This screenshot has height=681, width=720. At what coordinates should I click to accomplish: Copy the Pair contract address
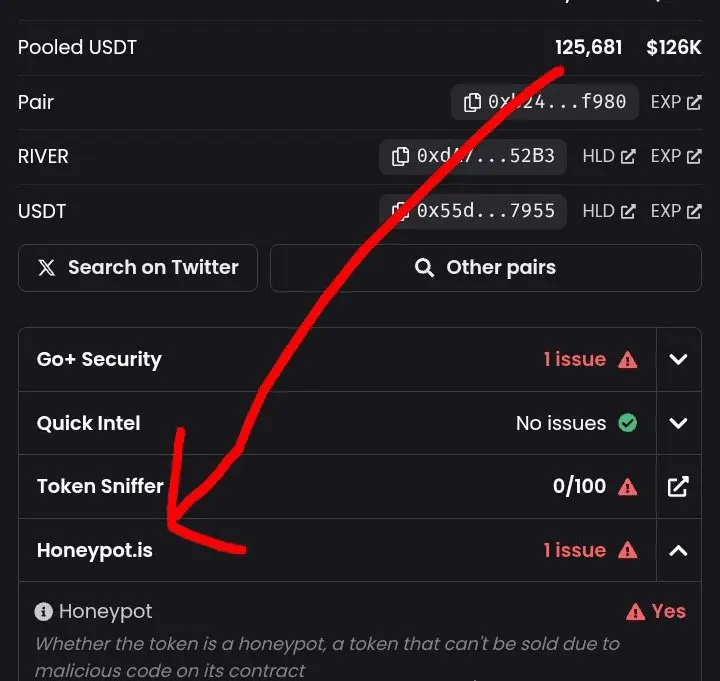(472, 102)
